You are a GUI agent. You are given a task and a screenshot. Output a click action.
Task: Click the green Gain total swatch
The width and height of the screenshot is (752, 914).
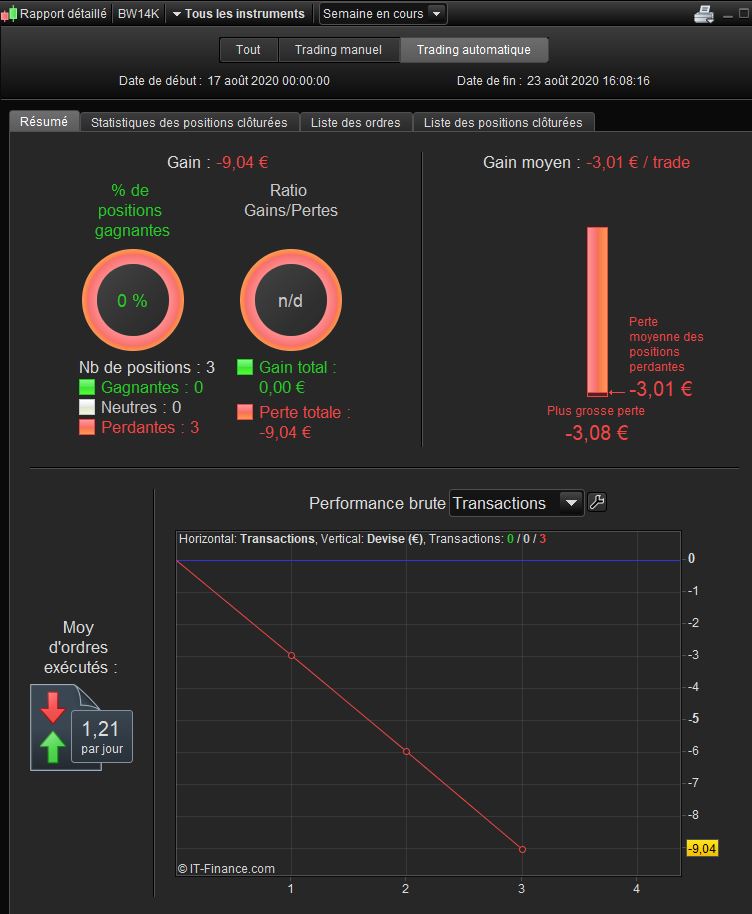pyautogui.click(x=245, y=367)
